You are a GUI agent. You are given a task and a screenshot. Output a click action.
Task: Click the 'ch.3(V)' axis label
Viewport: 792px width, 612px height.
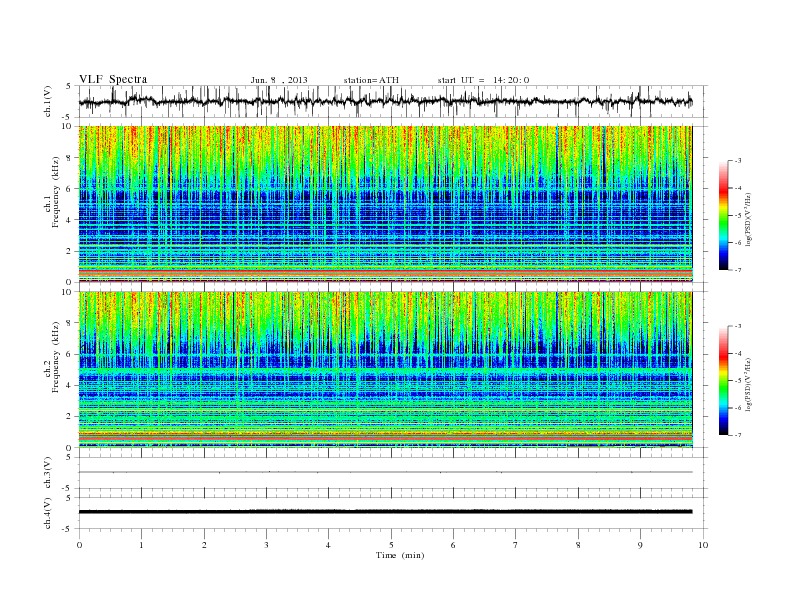point(48,473)
